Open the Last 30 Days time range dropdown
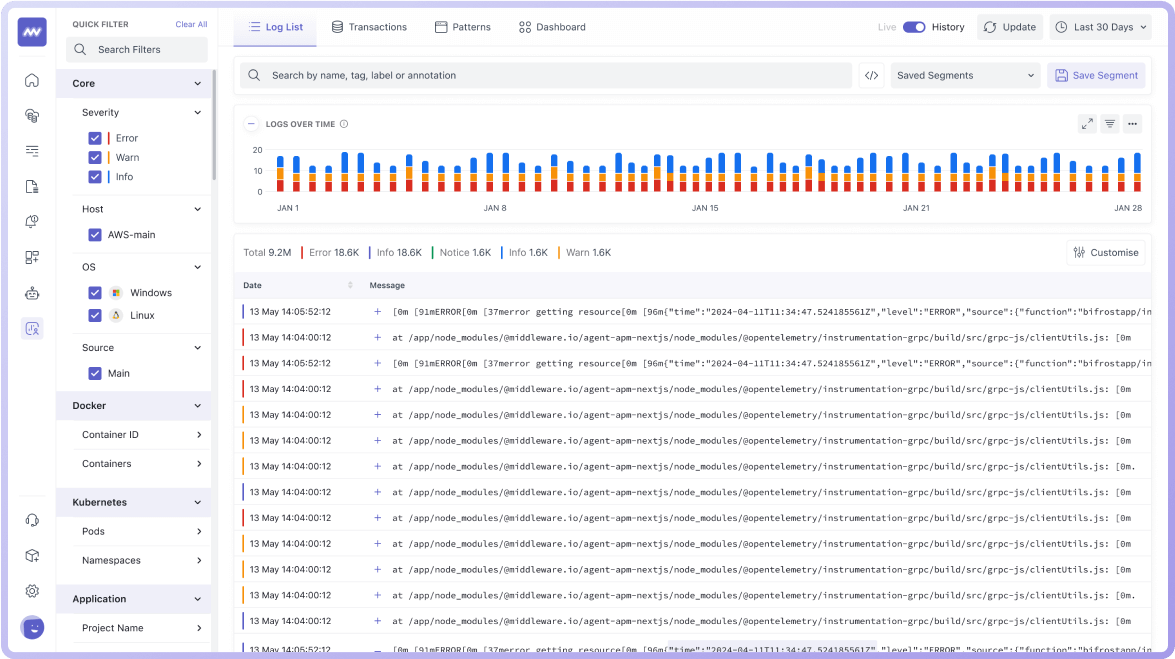Viewport: 1175px width, 659px height. (x=1100, y=27)
